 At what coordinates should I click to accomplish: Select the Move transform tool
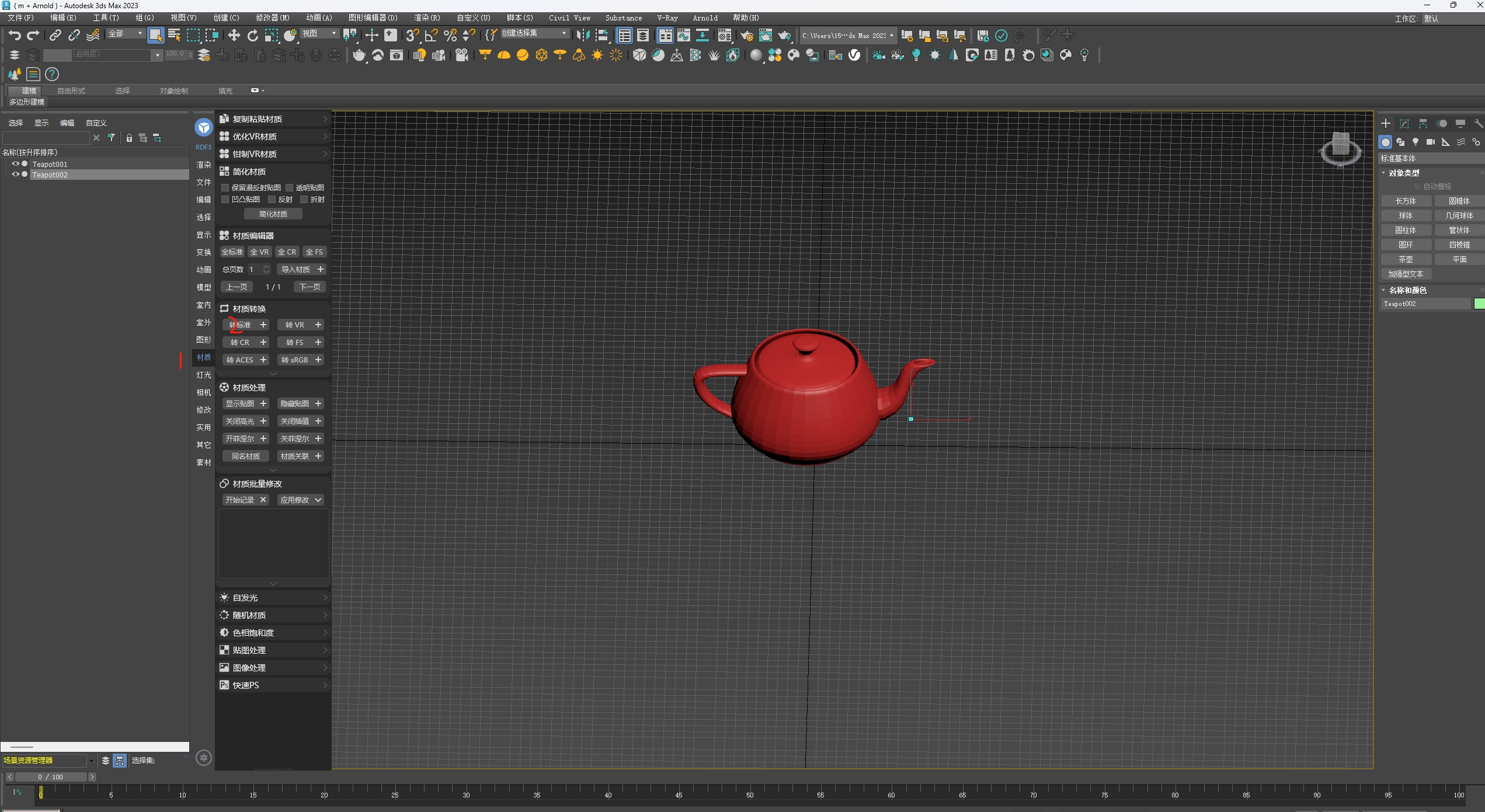point(234,36)
